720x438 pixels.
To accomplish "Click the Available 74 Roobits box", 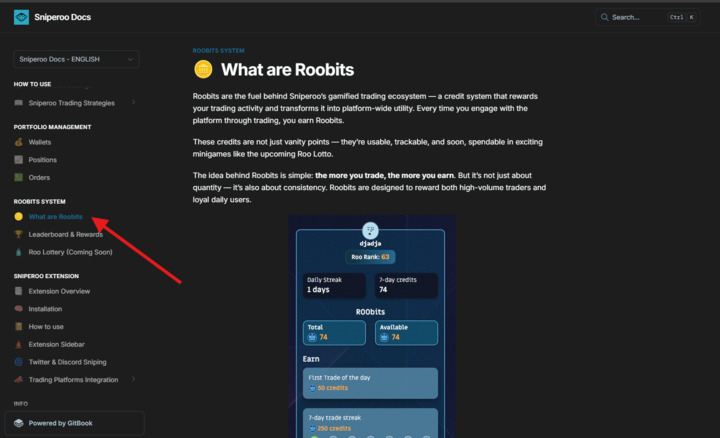I will 406,332.
